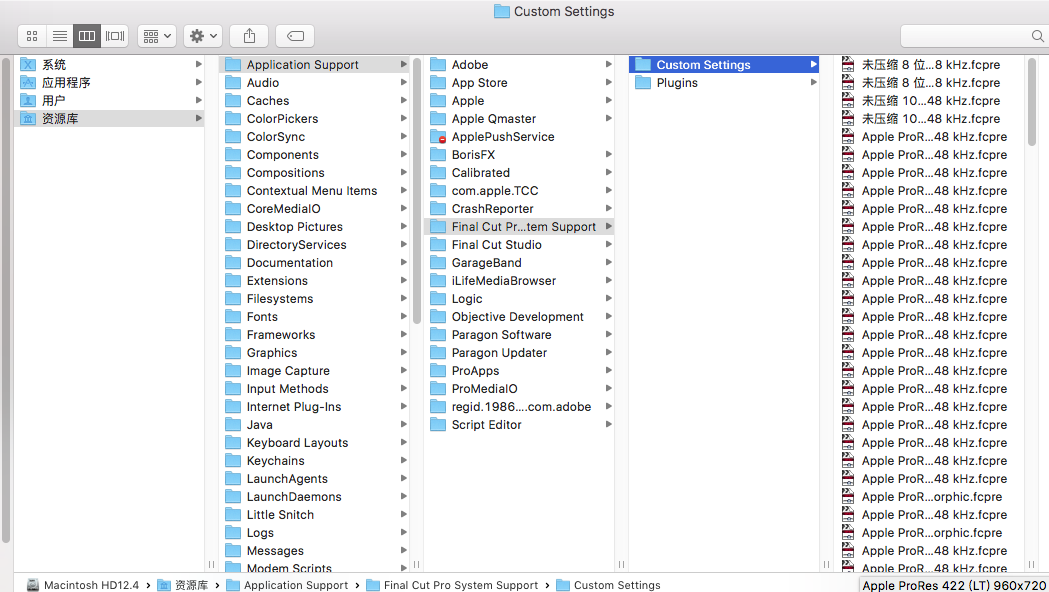Screen dimensions: 1049x592
Task: Click the Application Support column scrollbar
Action: (417, 191)
